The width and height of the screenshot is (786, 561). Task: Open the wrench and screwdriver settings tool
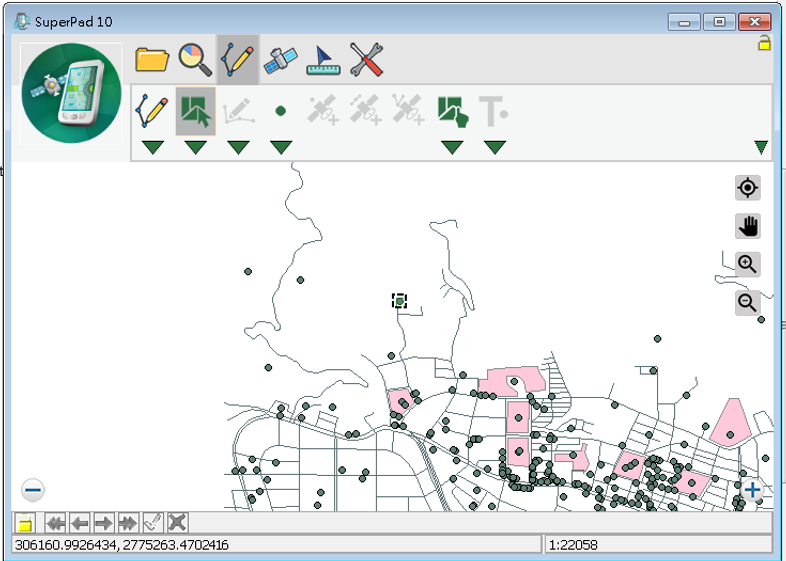[366, 60]
